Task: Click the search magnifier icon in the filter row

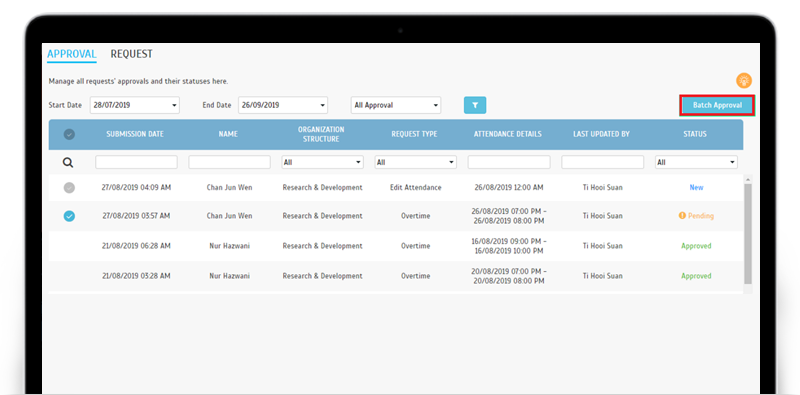Action: click(68, 163)
